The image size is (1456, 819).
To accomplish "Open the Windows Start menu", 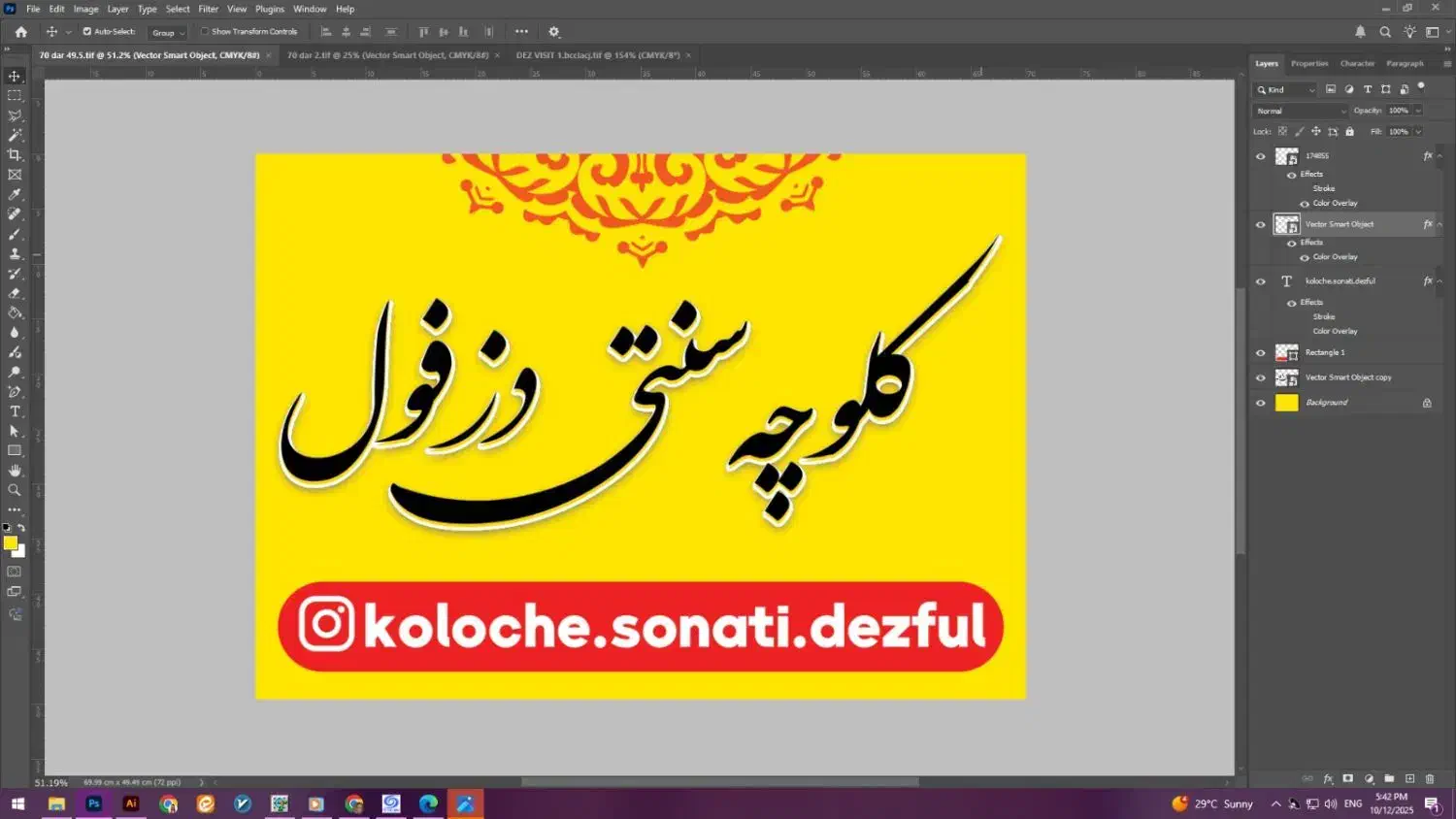I will click(17, 803).
